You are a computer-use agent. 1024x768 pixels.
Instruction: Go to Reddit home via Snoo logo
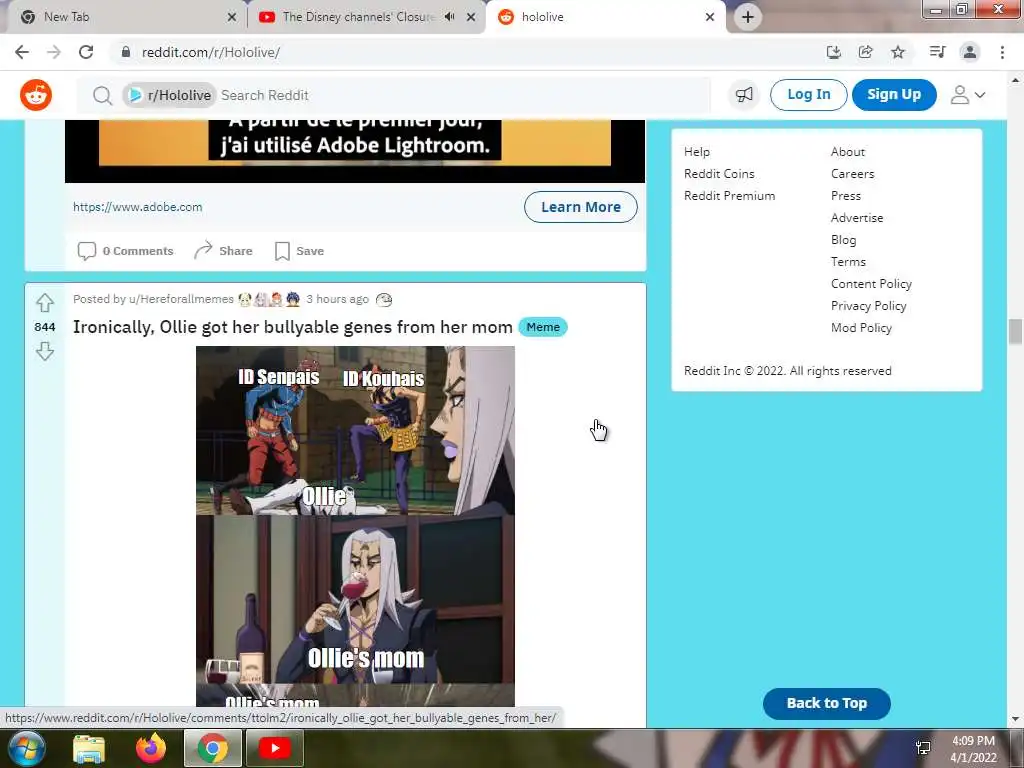click(36, 95)
